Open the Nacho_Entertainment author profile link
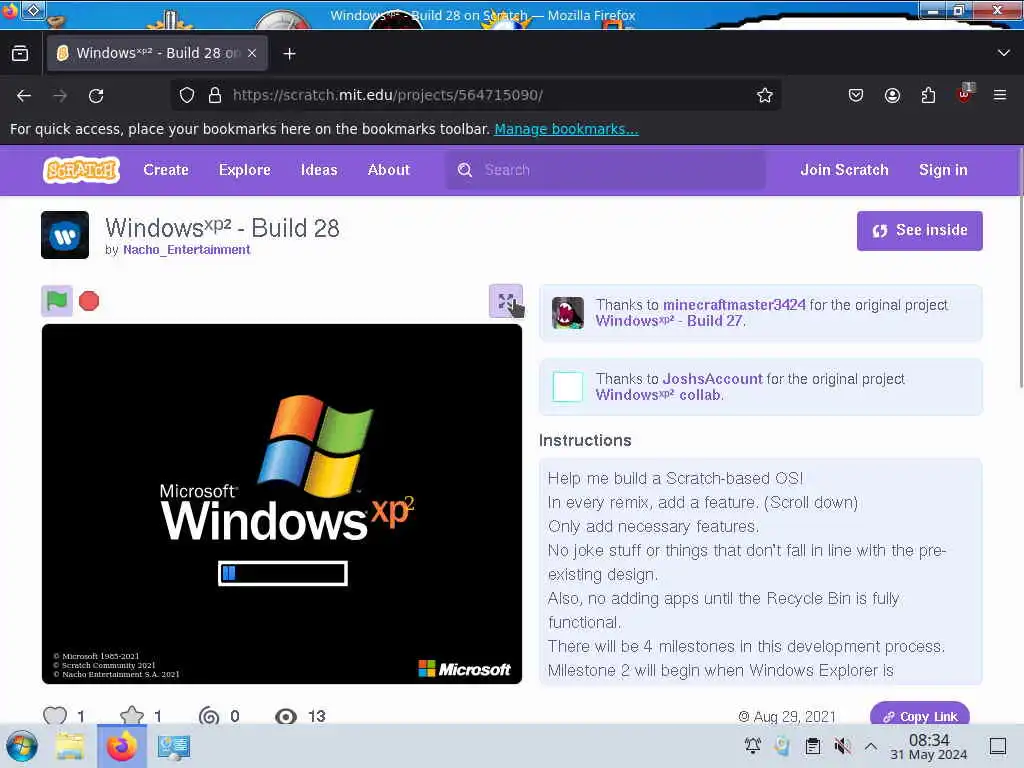Screen dimensions: 1024x768 187,249
